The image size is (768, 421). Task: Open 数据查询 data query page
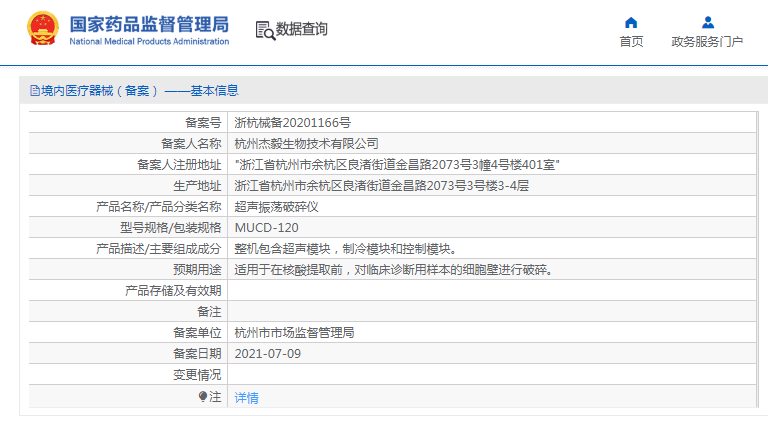[x=301, y=29]
